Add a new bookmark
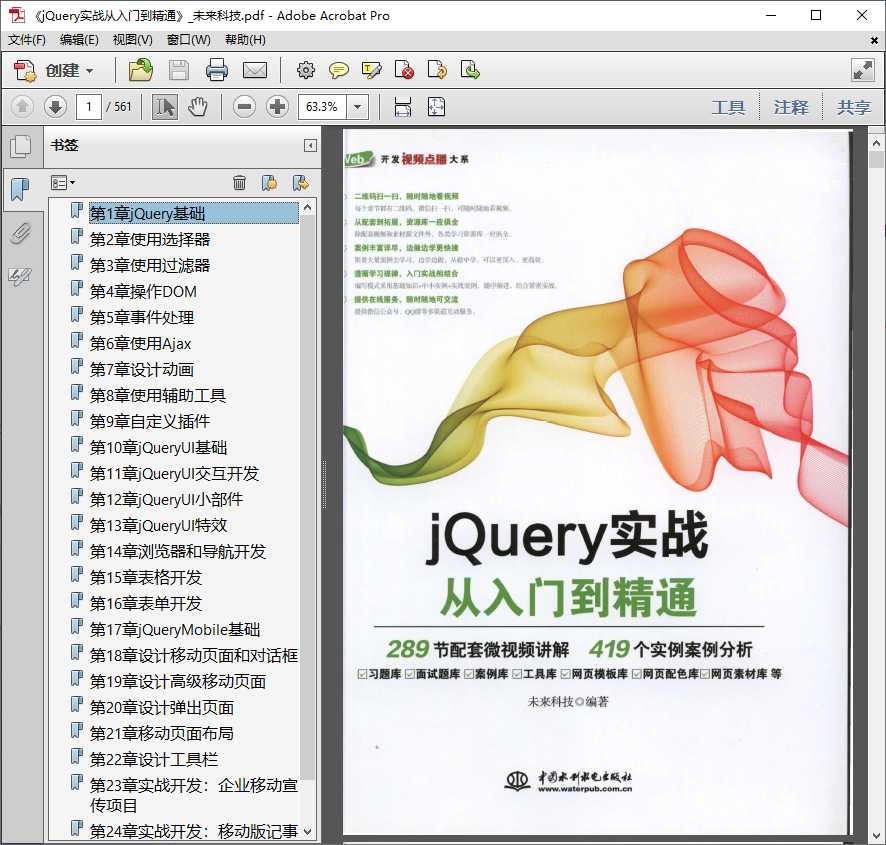The height and width of the screenshot is (845, 886). [x=268, y=182]
